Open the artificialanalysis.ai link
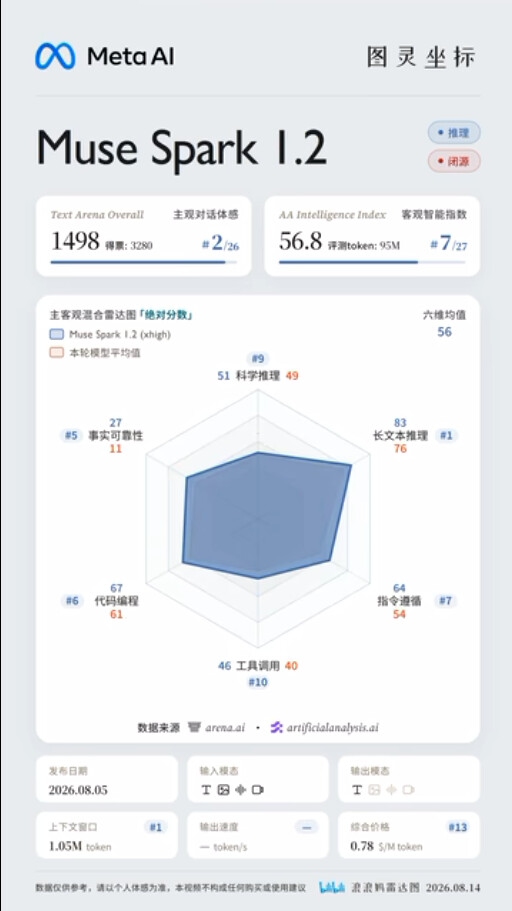This screenshot has height=911, width=512. coord(332,727)
